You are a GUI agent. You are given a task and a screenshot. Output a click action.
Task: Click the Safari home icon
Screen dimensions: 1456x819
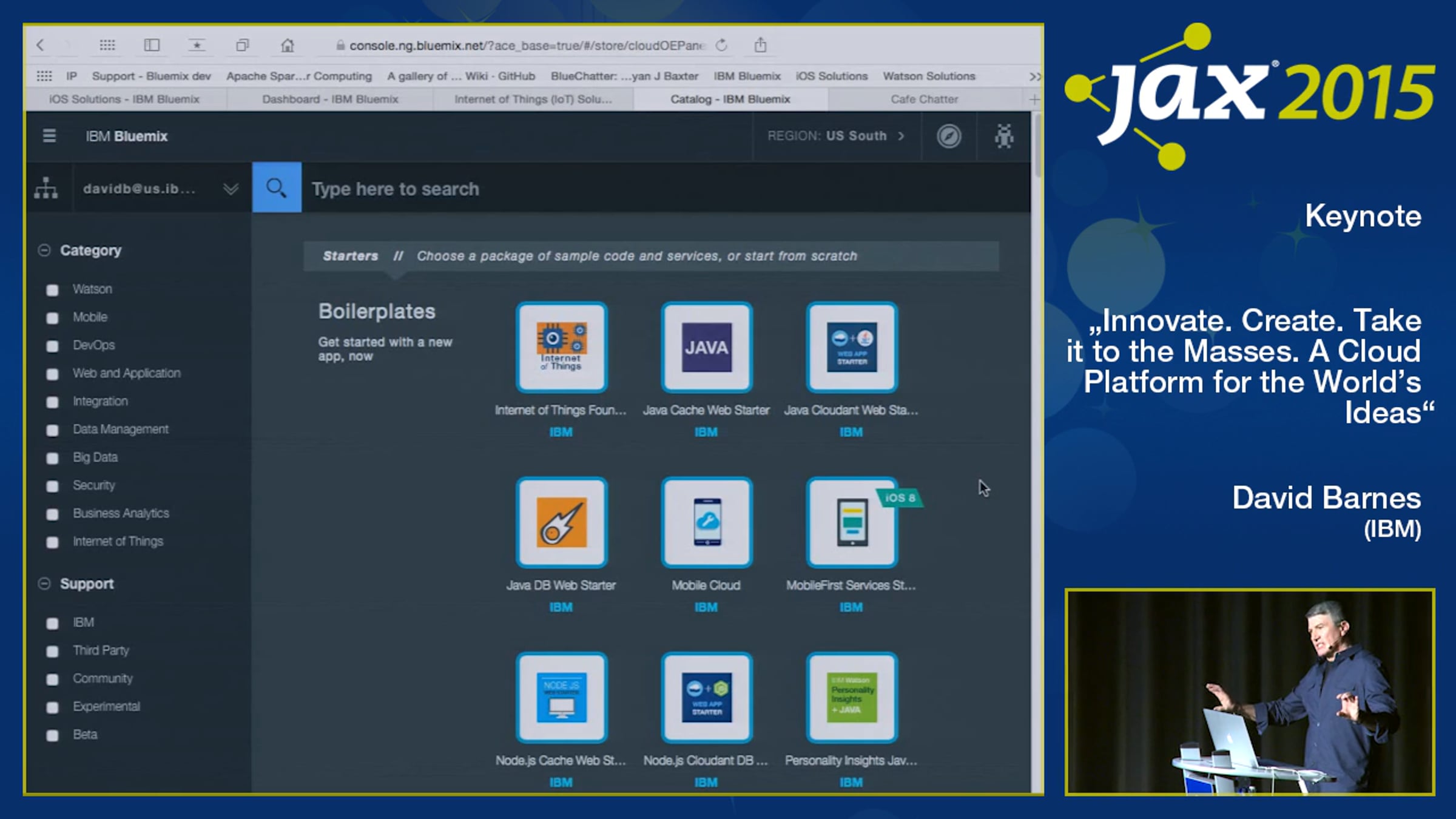click(x=287, y=45)
